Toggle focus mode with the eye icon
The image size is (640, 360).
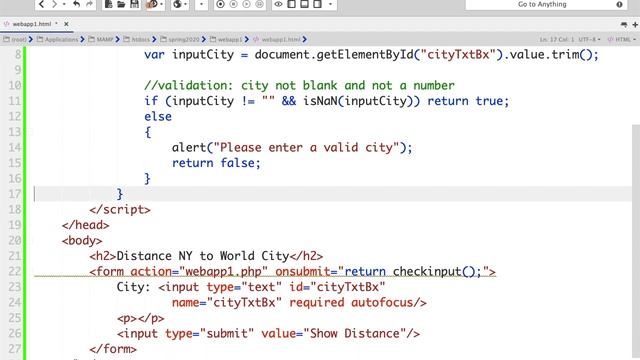click(278, 4)
